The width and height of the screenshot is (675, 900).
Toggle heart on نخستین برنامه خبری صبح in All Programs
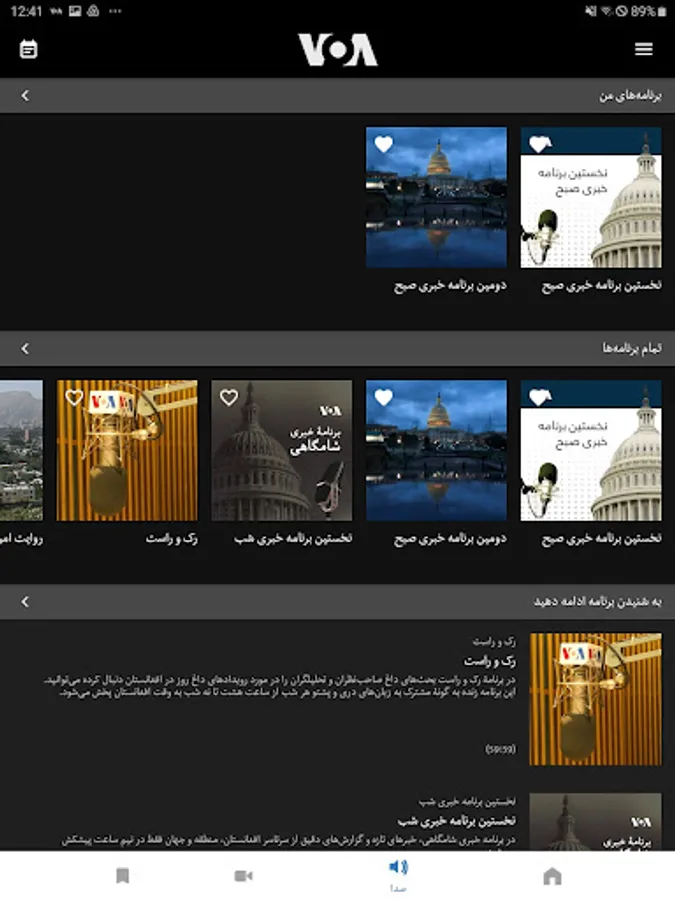540,397
